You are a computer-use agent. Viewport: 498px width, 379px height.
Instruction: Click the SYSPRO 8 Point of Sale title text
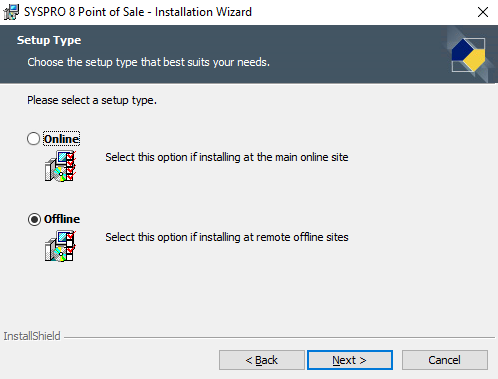tap(138, 12)
